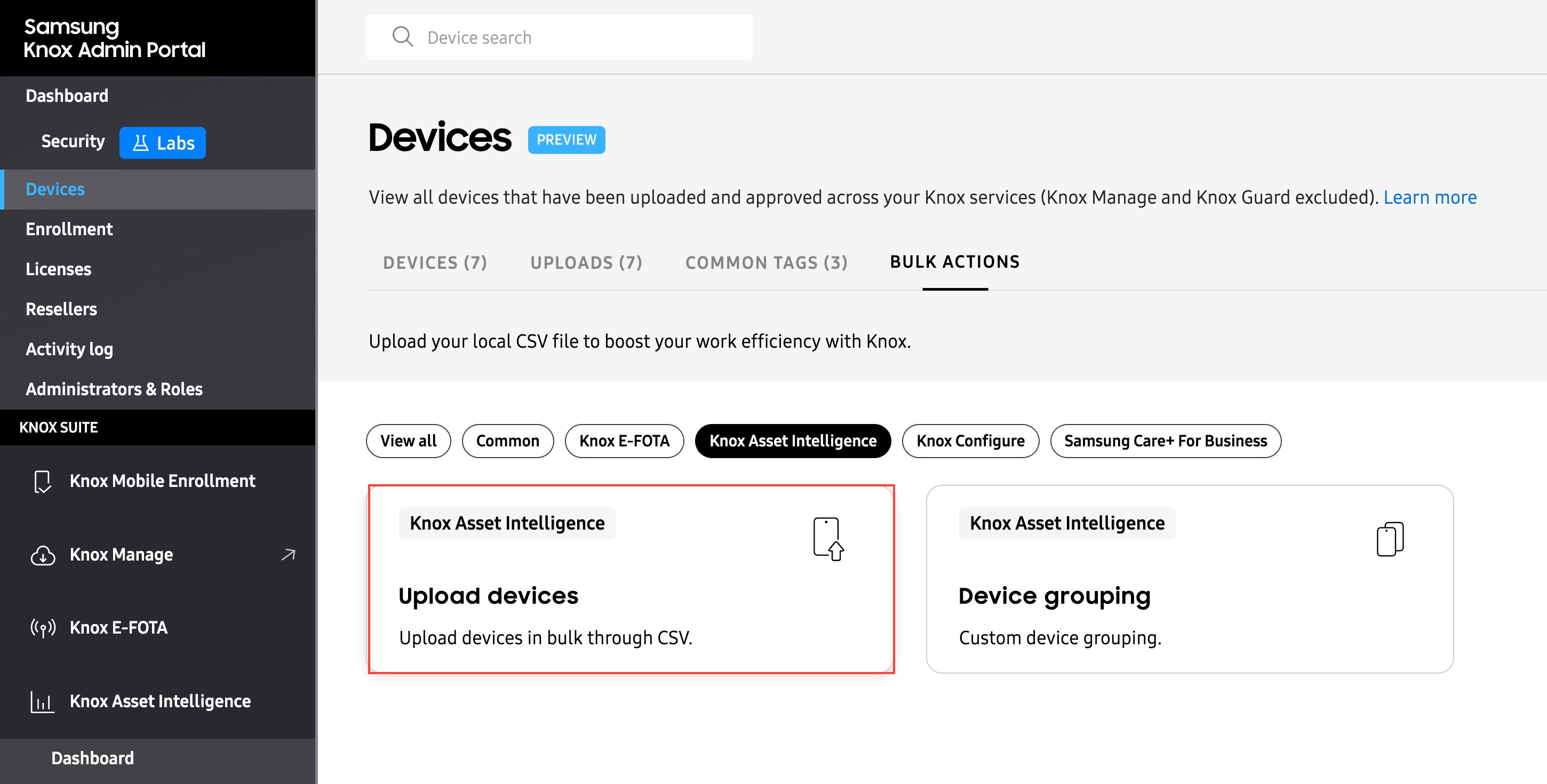Filter by Samsung Care+ For Business
1547x784 pixels.
(x=1166, y=441)
